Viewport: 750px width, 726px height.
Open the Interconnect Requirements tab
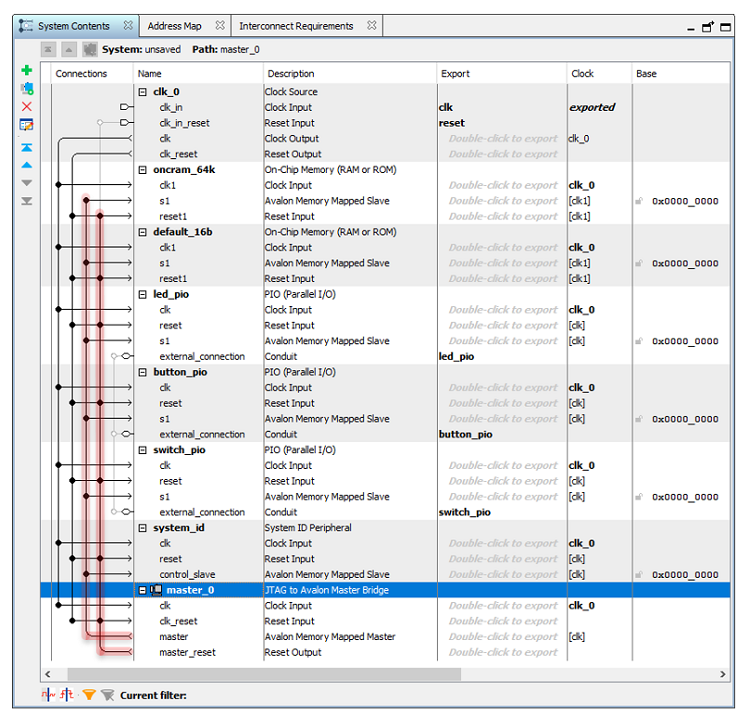pos(296,26)
